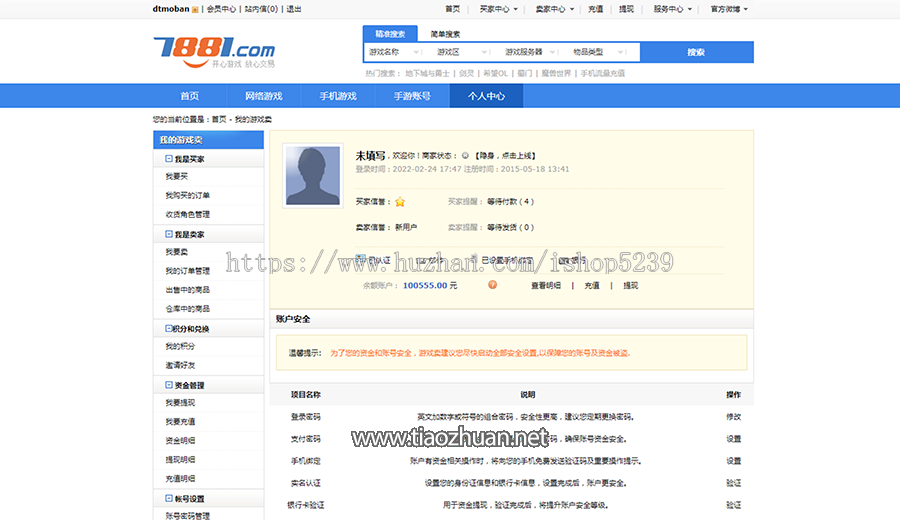Click the orange question mark beside balance

[492, 285]
